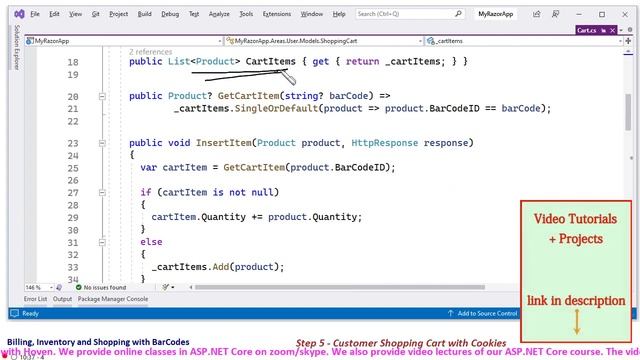Screen dimensions: 640x360
Task: Open the Edit menu
Action: click(54, 14)
